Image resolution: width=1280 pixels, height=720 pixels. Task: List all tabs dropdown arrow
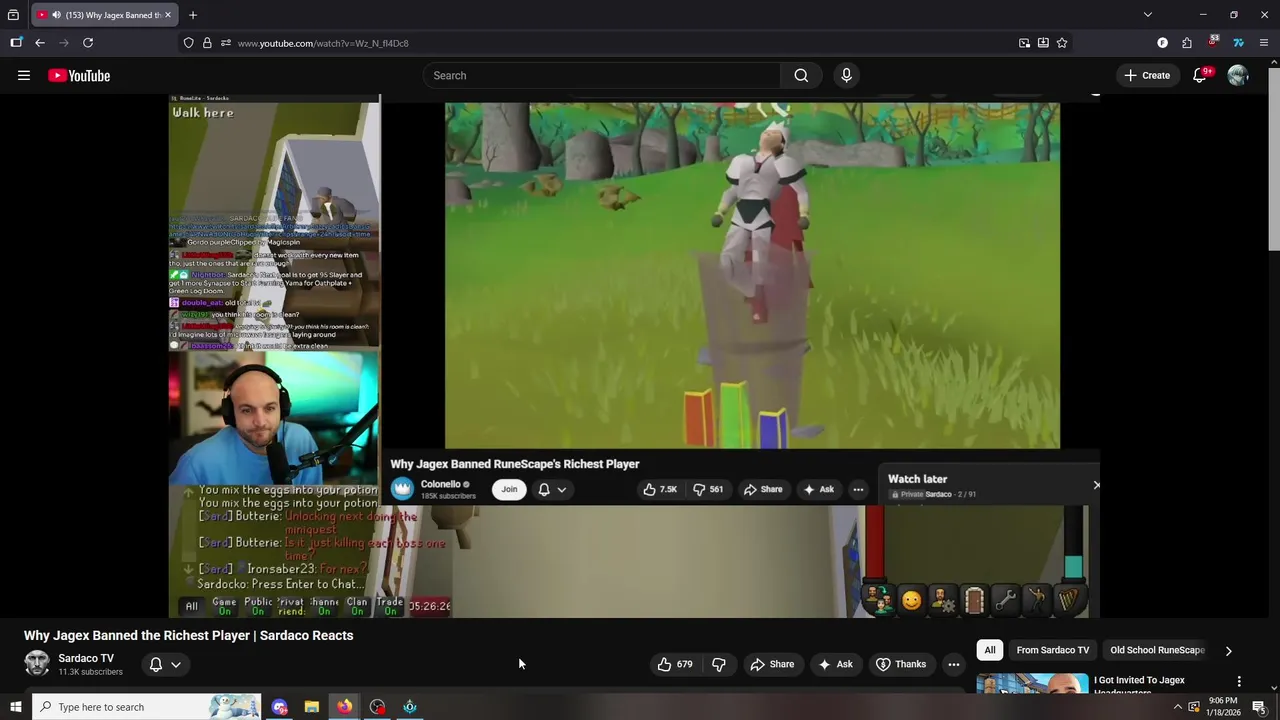1148,15
